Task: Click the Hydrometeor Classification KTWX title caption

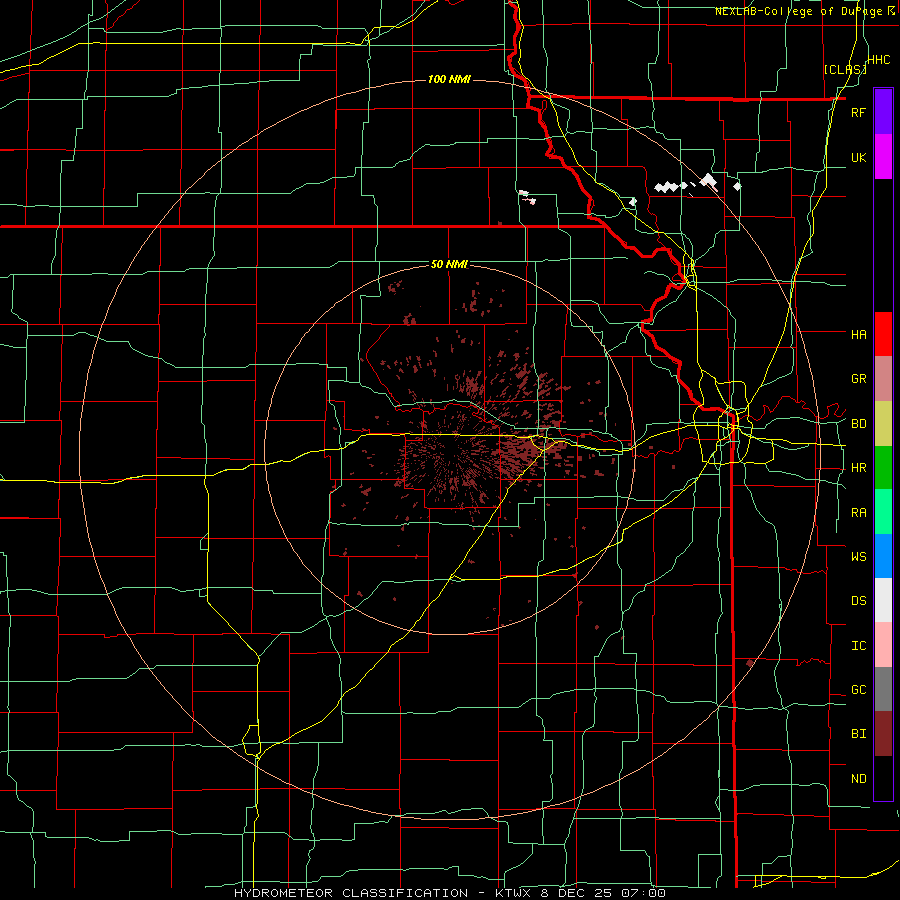Action: (x=449, y=893)
